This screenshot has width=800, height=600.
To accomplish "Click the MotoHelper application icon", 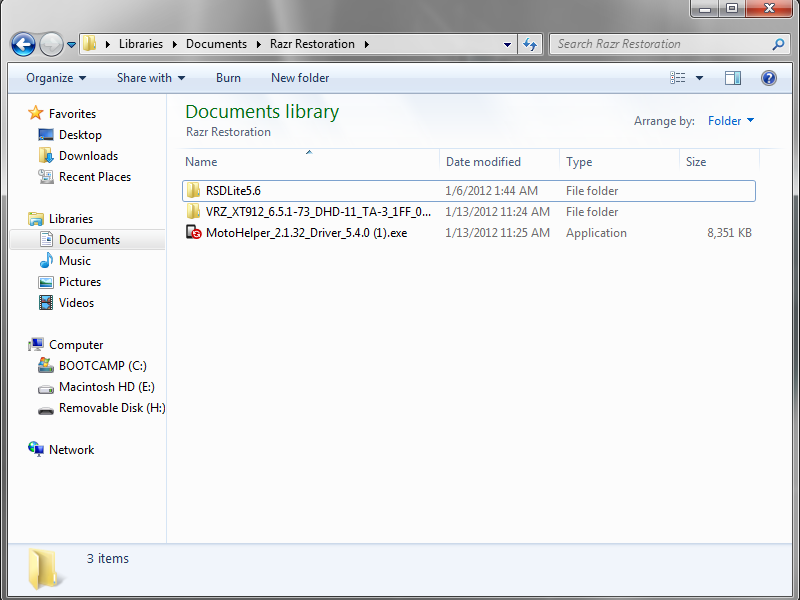I will (193, 233).
